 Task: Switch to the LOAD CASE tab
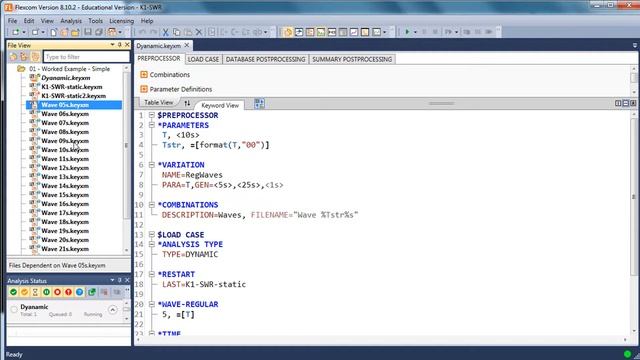click(x=203, y=59)
